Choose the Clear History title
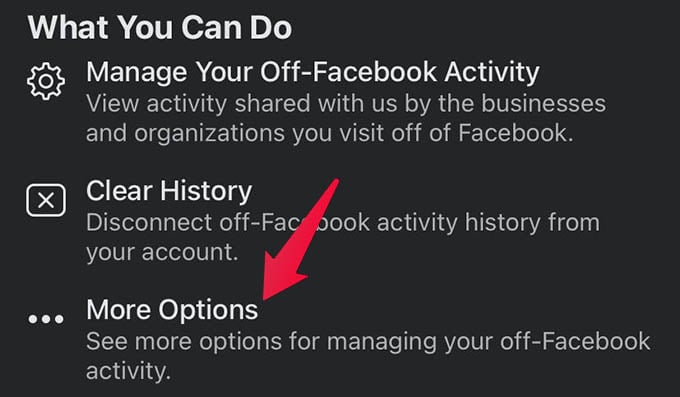The height and width of the screenshot is (397, 680). pos(169,191)
